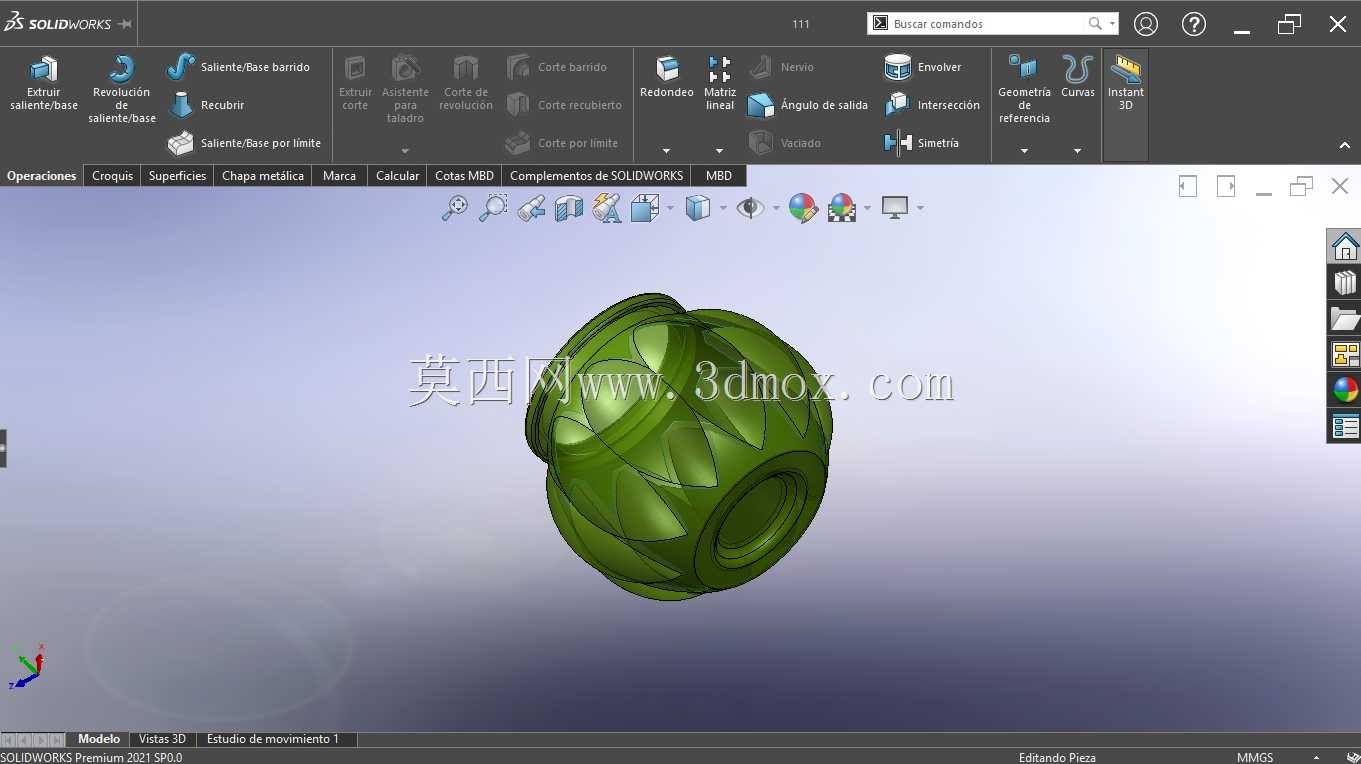Open the Cotas MBD tab
The width and height of the screenshot is (1361, 764).
464,175
